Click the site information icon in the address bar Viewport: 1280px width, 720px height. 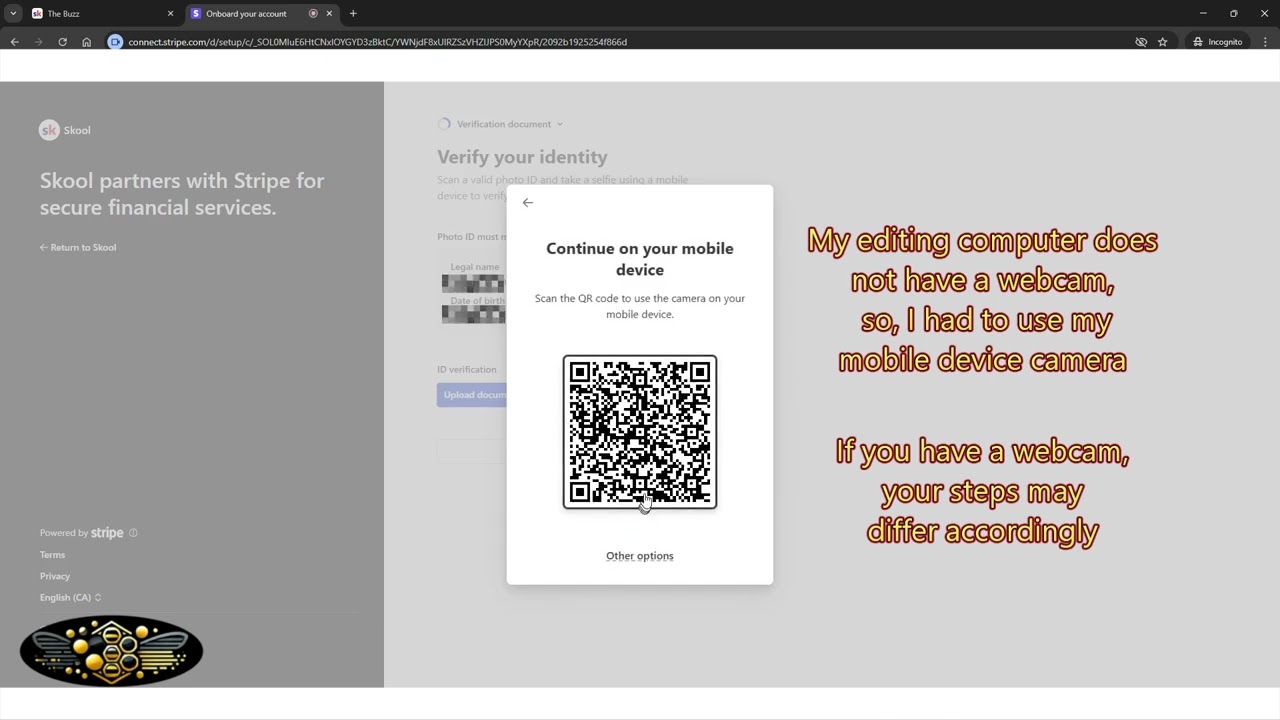pyautogui.click(x=115, y=42)
